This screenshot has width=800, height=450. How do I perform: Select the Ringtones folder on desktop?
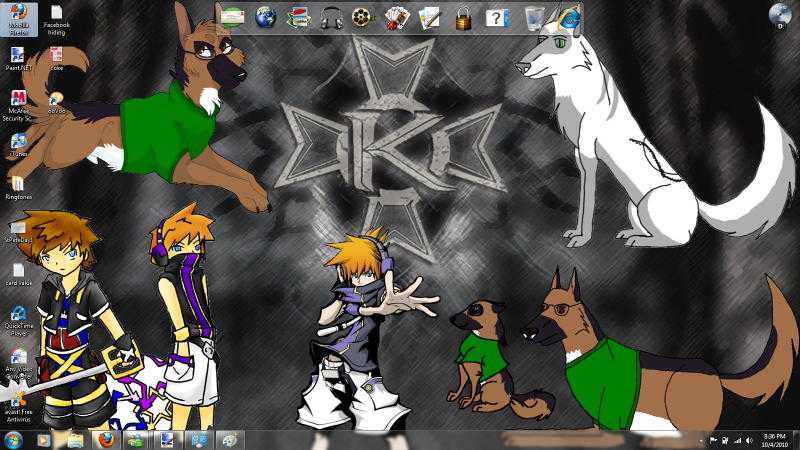tap(18, 188)
